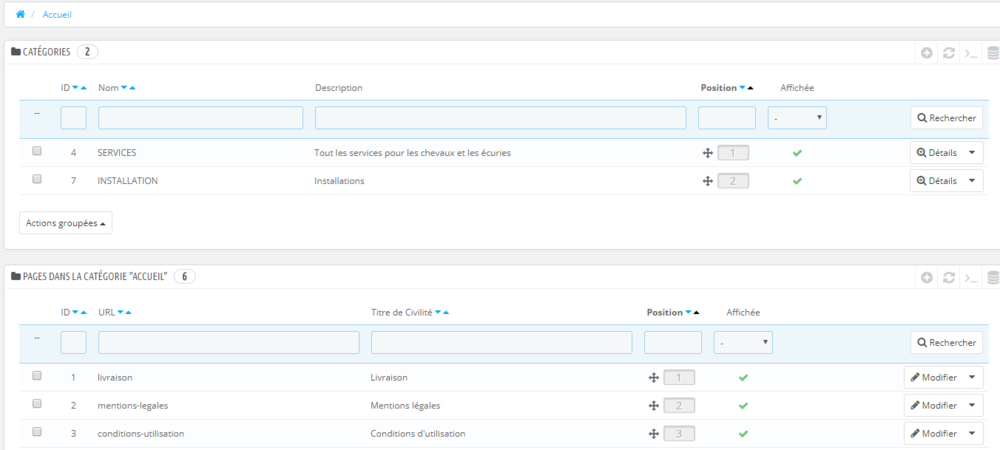Click the "Conditions d'utilisation" title cell

418,433
